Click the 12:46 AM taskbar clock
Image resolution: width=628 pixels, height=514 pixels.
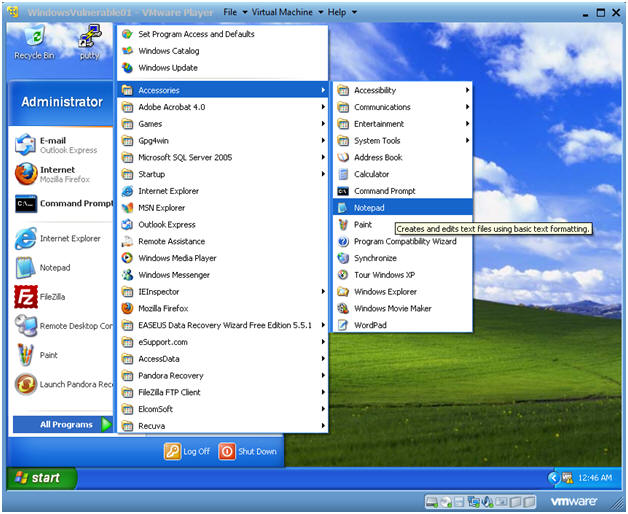pos(595,478)
